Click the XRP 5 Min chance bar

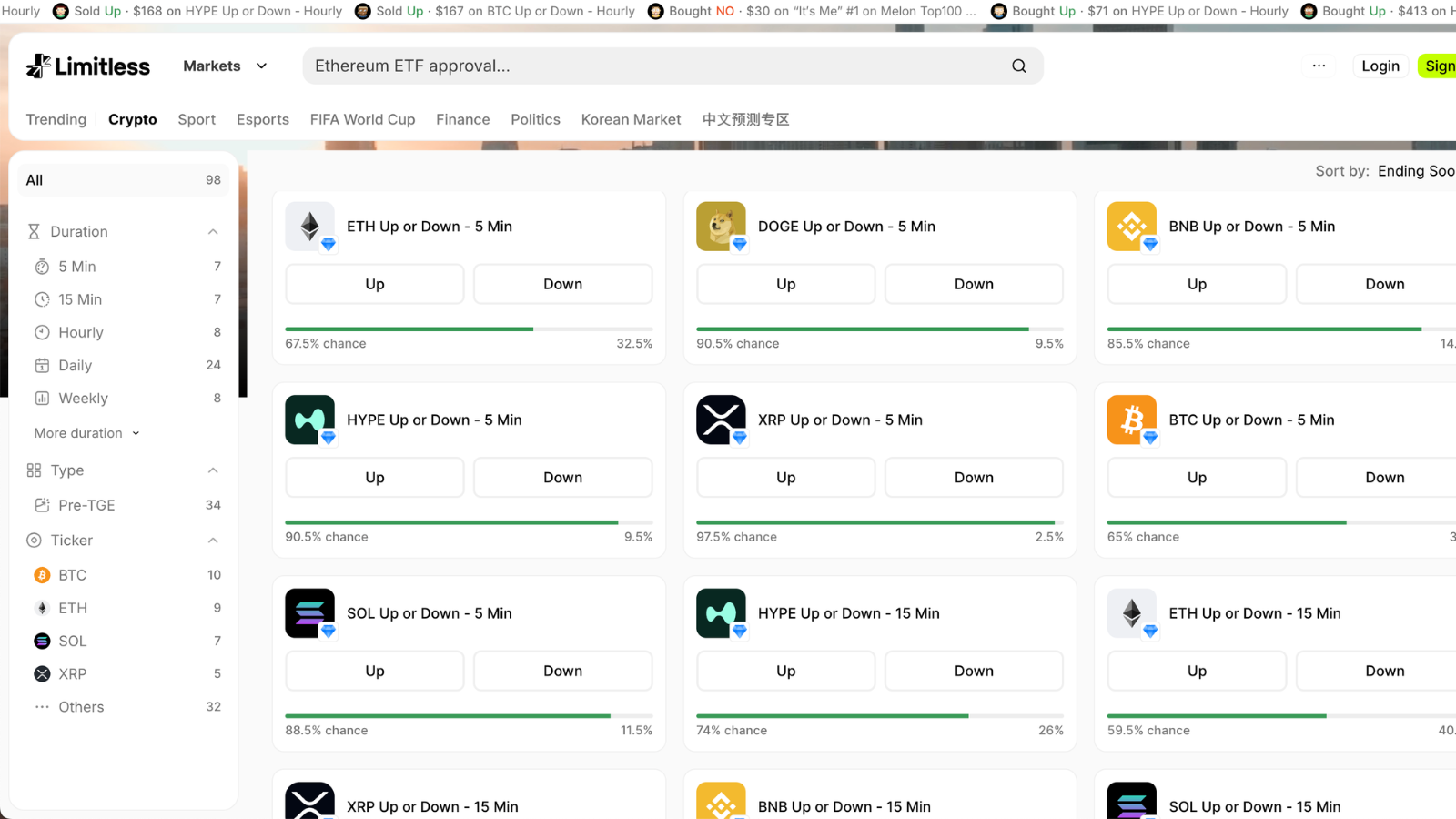click(880, 522)
